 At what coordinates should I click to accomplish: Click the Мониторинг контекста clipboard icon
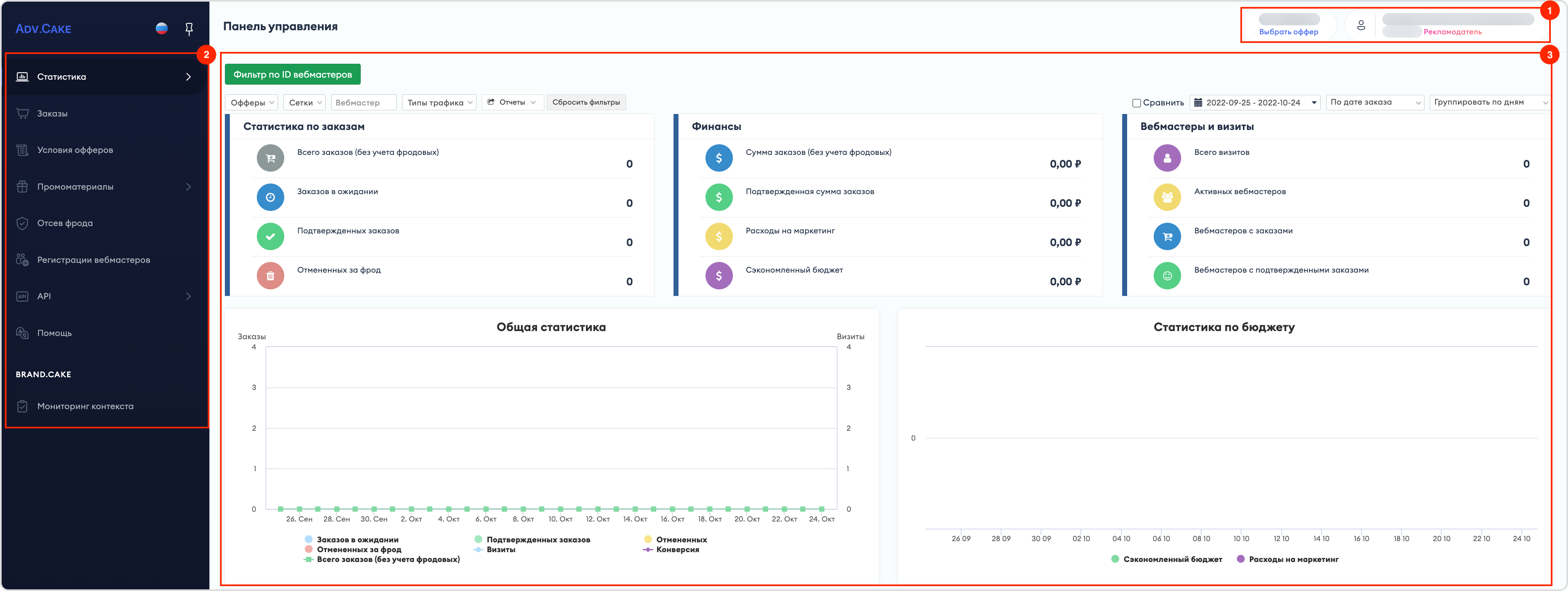coord(22,406)
